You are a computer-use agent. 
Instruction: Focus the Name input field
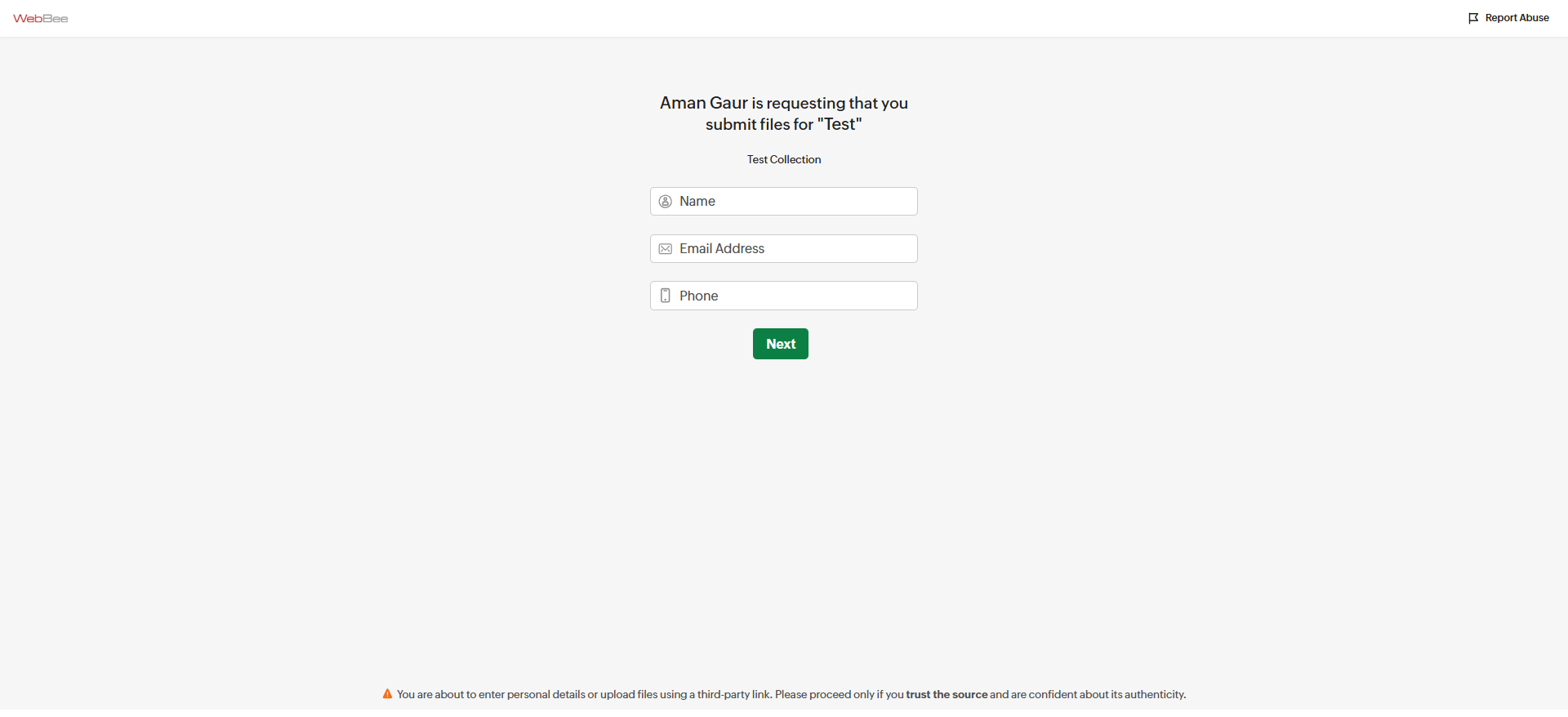coord(796,202)
